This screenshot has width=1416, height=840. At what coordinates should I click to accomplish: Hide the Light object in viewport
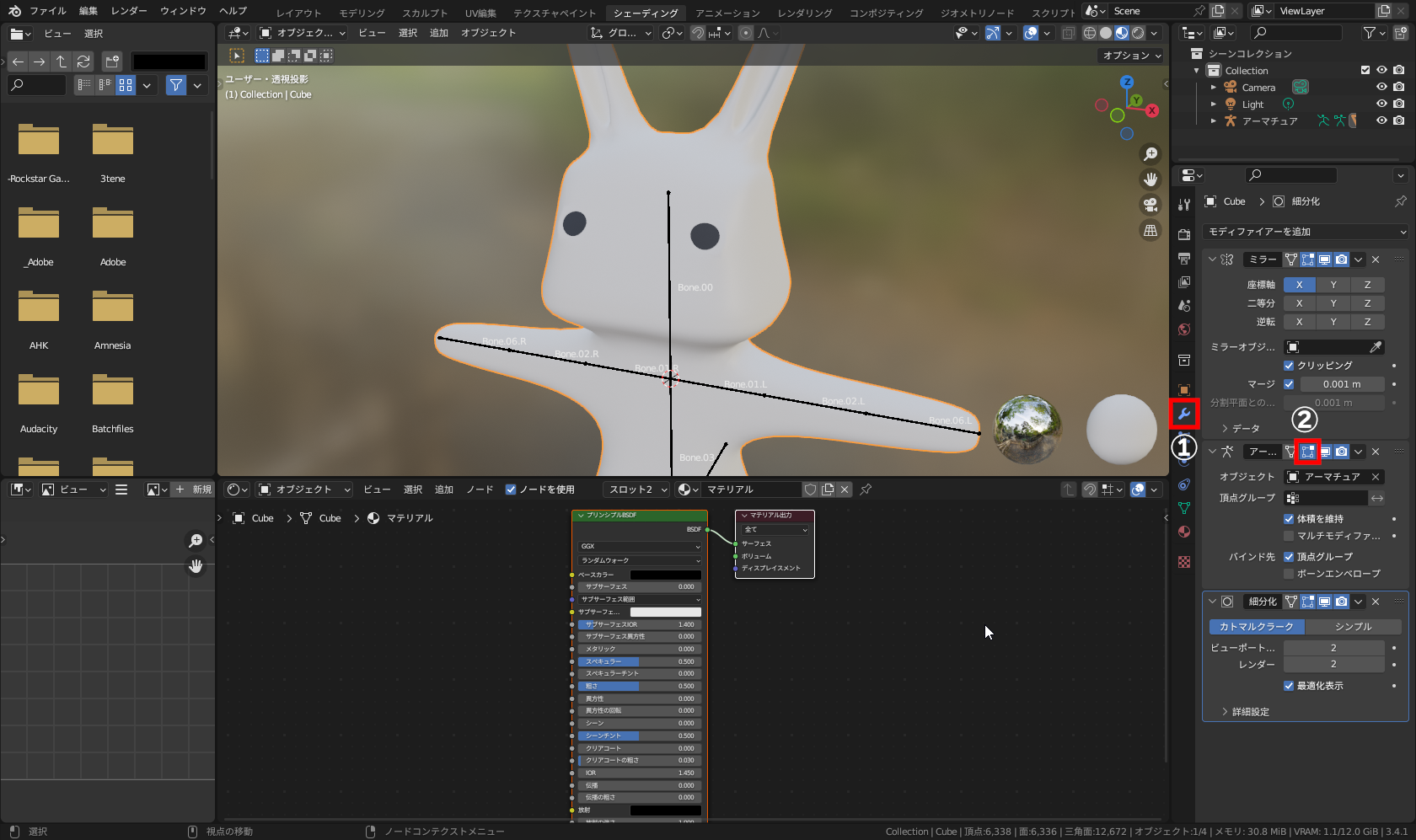(x=1381, y=104)
